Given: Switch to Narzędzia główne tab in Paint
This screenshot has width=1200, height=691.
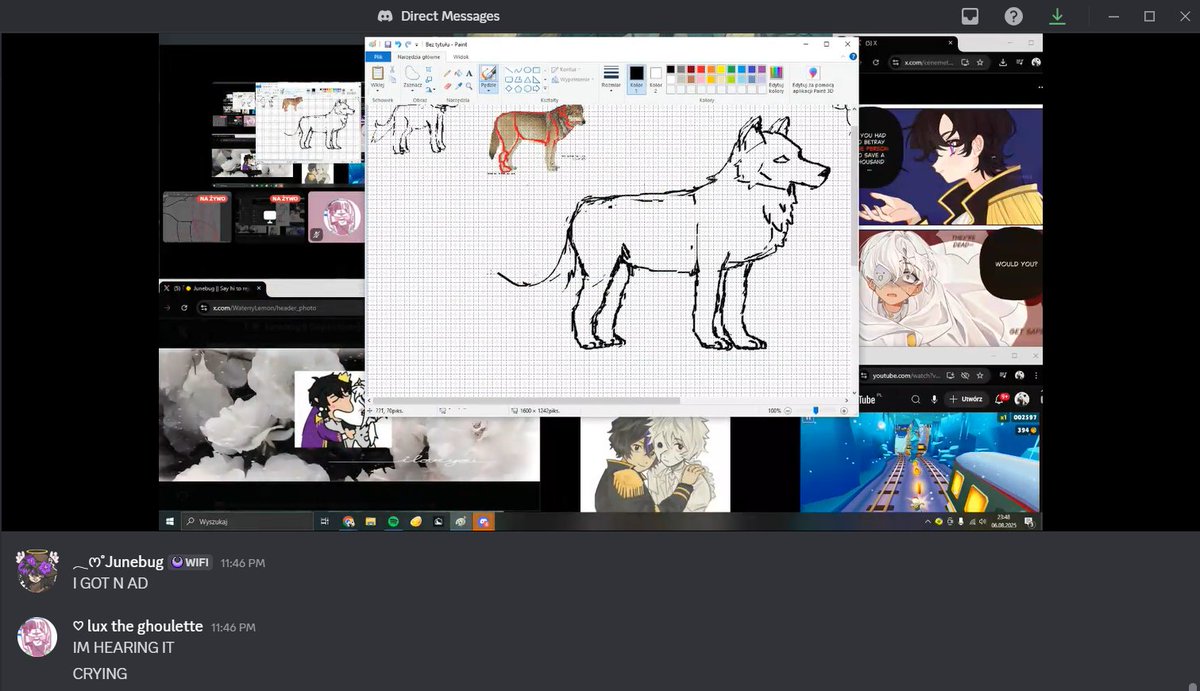Looking at the screenshot, I should (419, 57).
